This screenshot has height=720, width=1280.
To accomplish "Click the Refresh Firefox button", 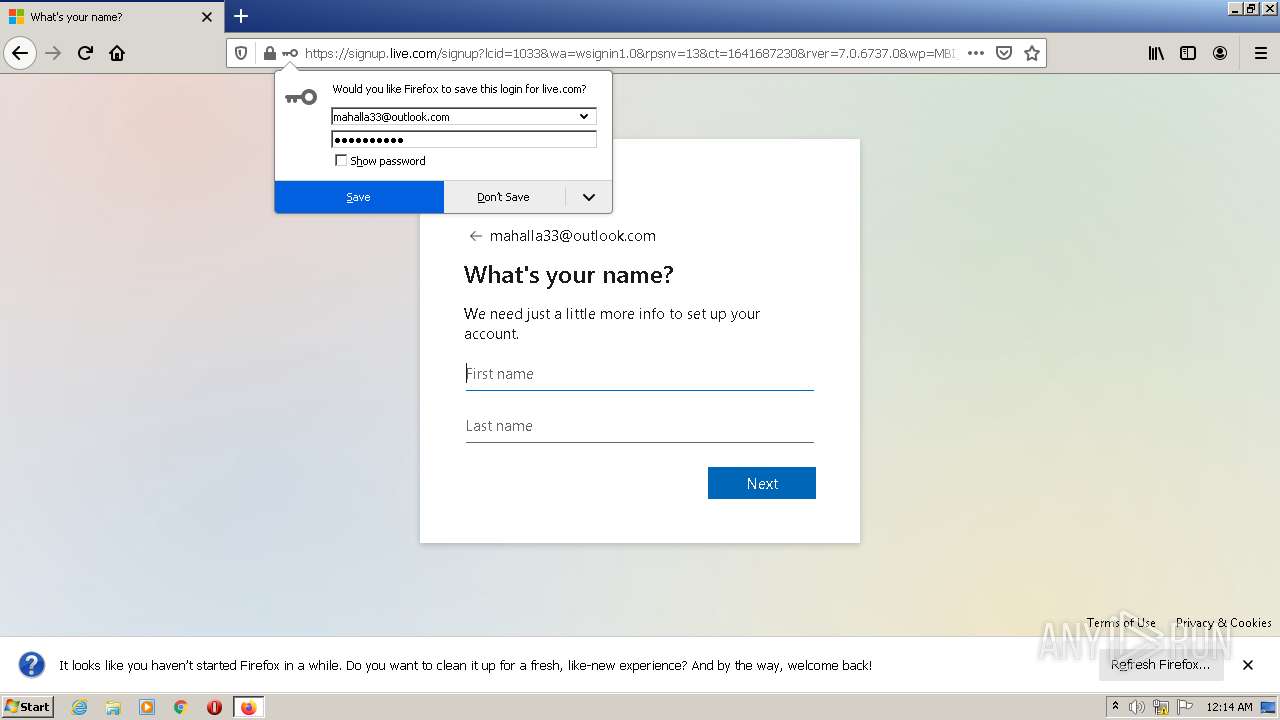I will [x=1161, y=665].
